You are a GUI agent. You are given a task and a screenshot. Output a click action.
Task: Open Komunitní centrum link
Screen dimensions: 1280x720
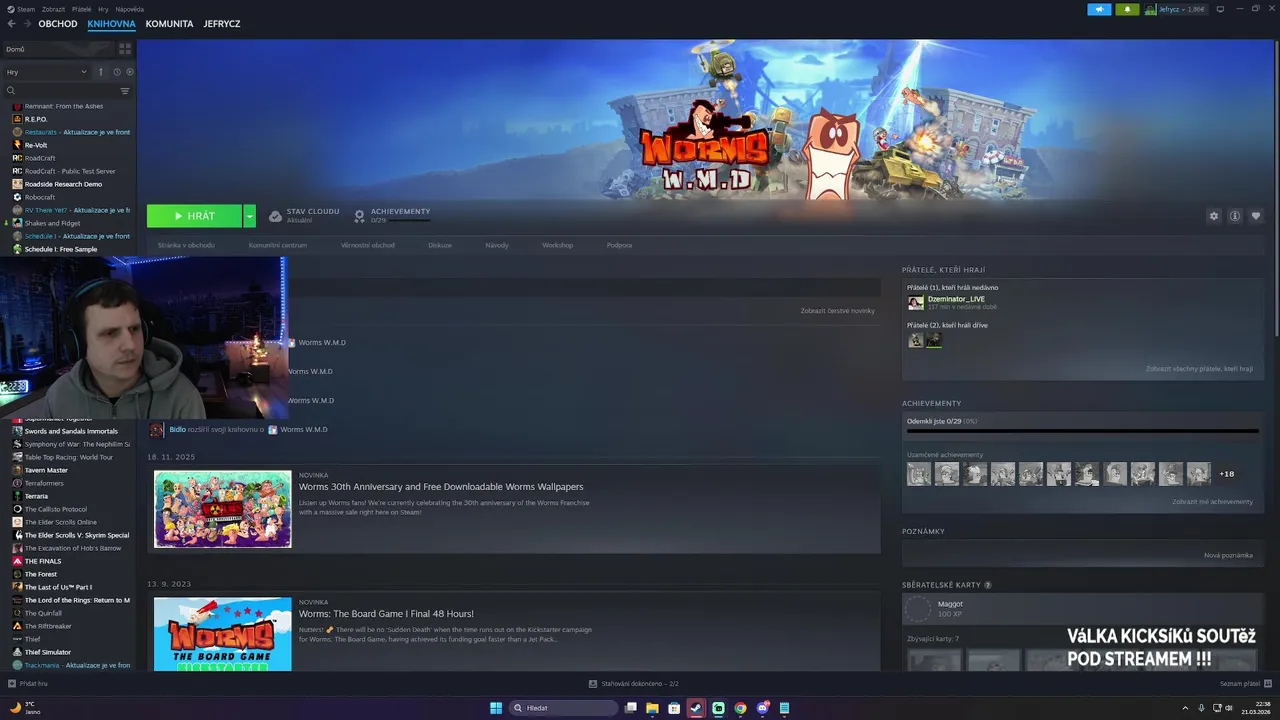click(x=278, y=245)
